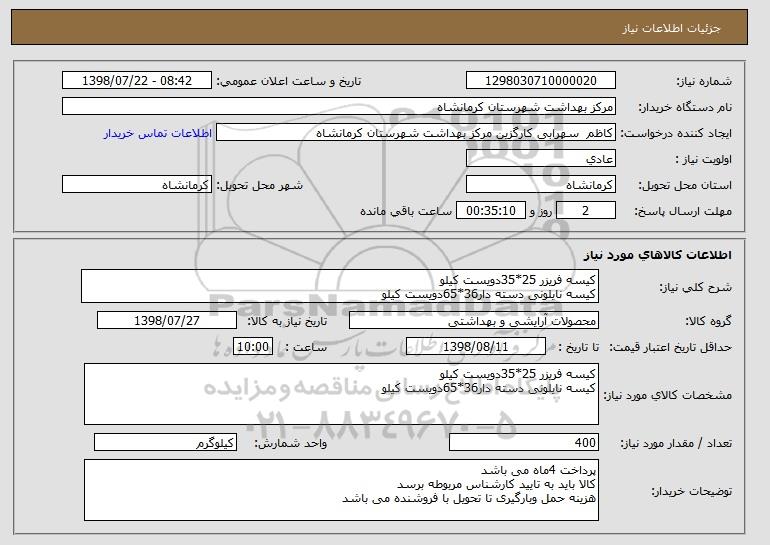Select the label تا تاریخ :
770x545 pixels.
[x=579, y=347]
